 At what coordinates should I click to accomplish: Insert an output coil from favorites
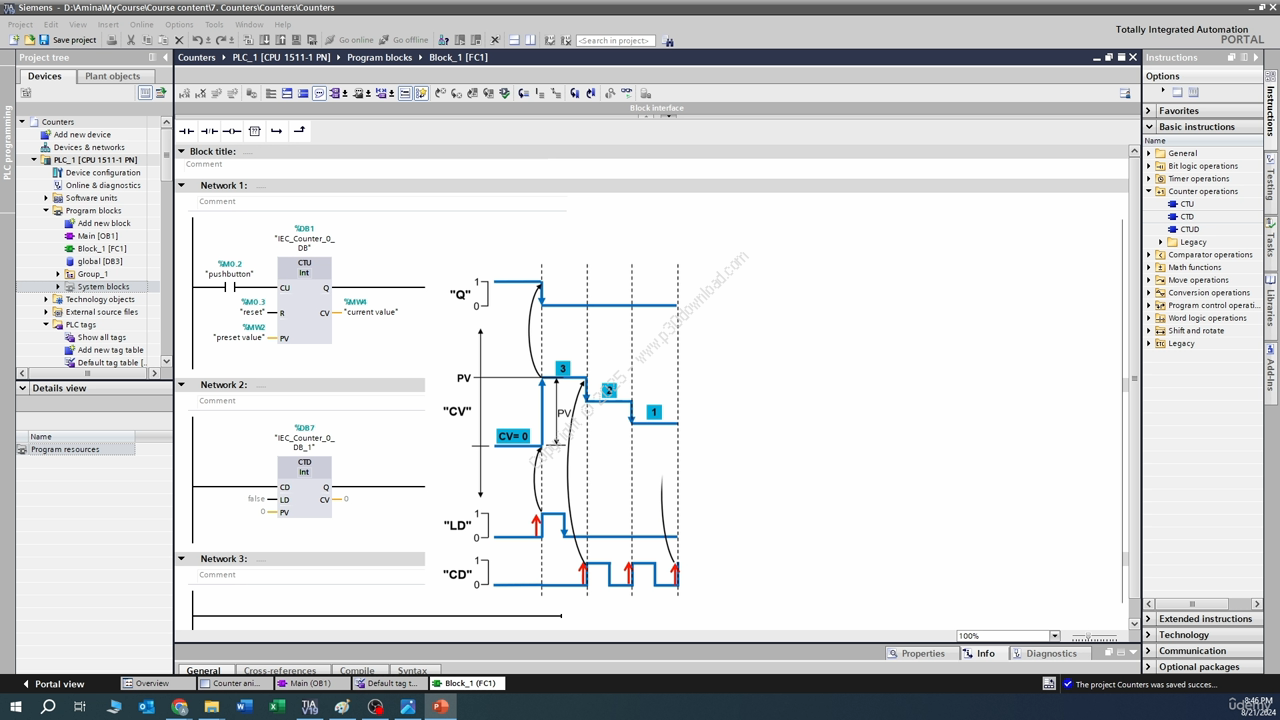click(x=231, y=131)
